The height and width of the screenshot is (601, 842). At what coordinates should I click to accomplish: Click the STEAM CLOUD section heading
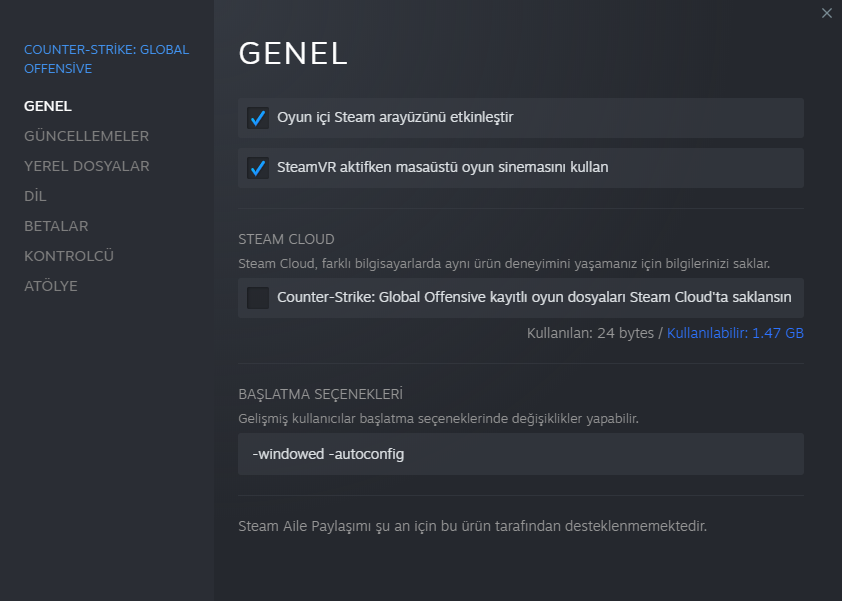(x=286, y=240)
